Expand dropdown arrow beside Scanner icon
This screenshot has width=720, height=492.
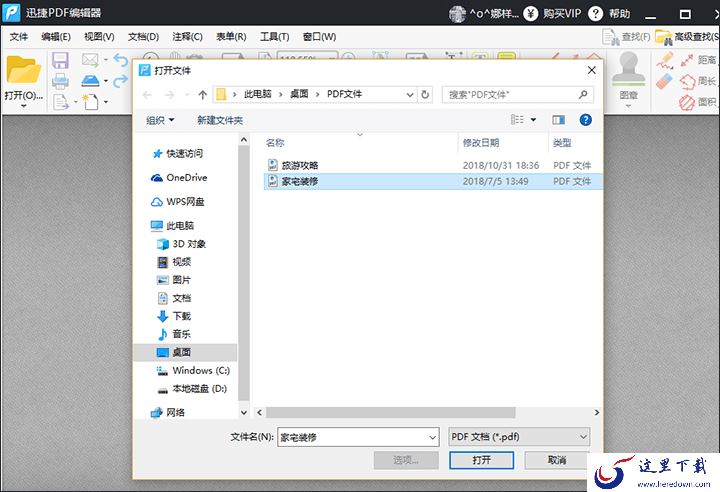pyautogui.click(x=106, y=81)
